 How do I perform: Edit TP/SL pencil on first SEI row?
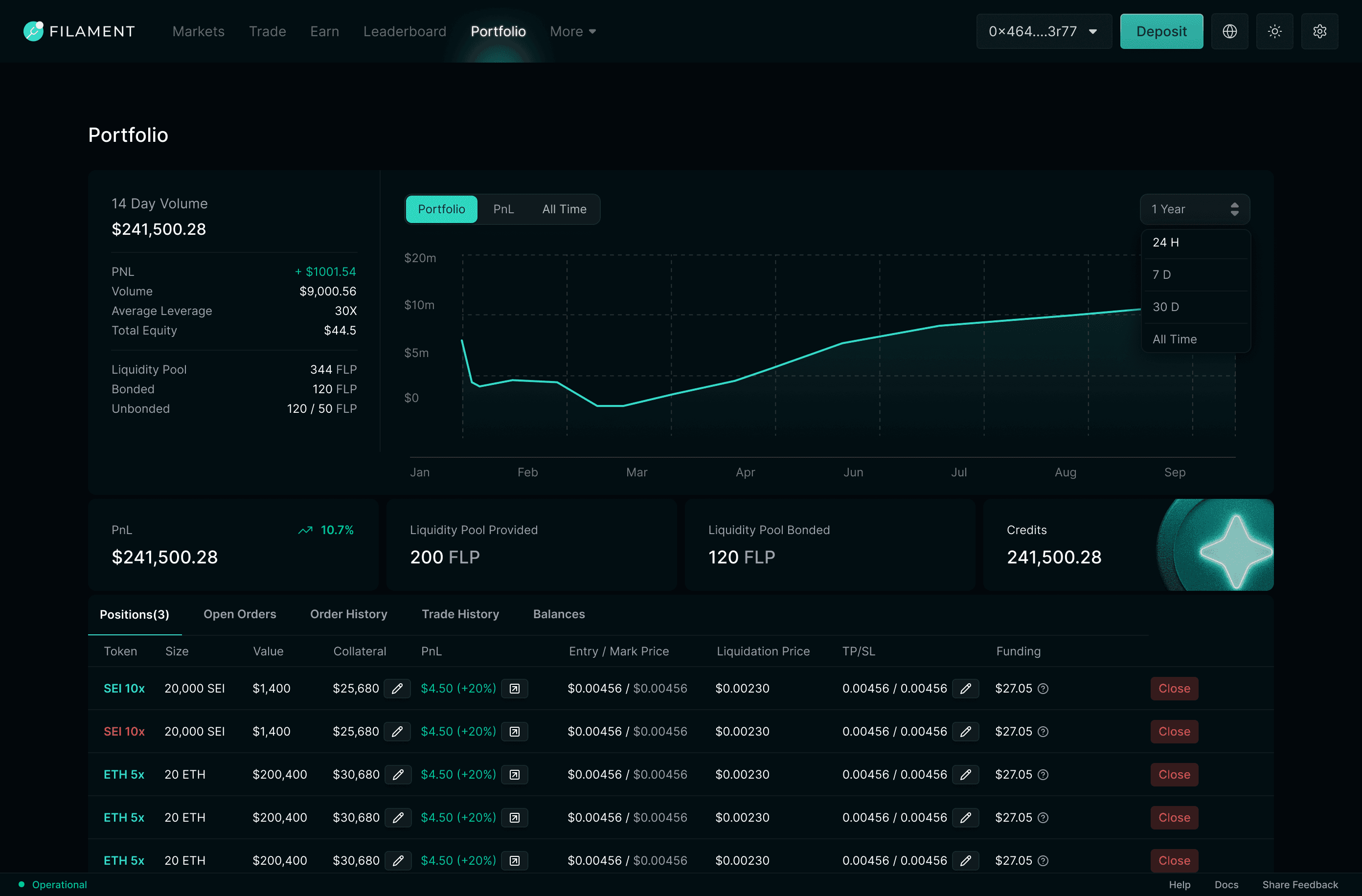[965, 688]
